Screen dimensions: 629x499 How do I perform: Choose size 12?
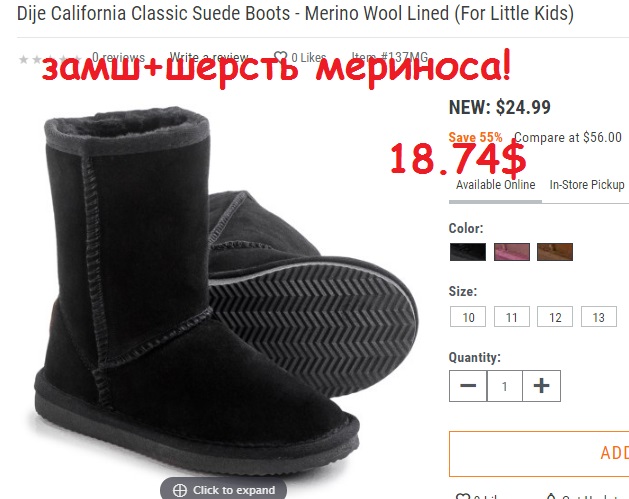(555, 317)
